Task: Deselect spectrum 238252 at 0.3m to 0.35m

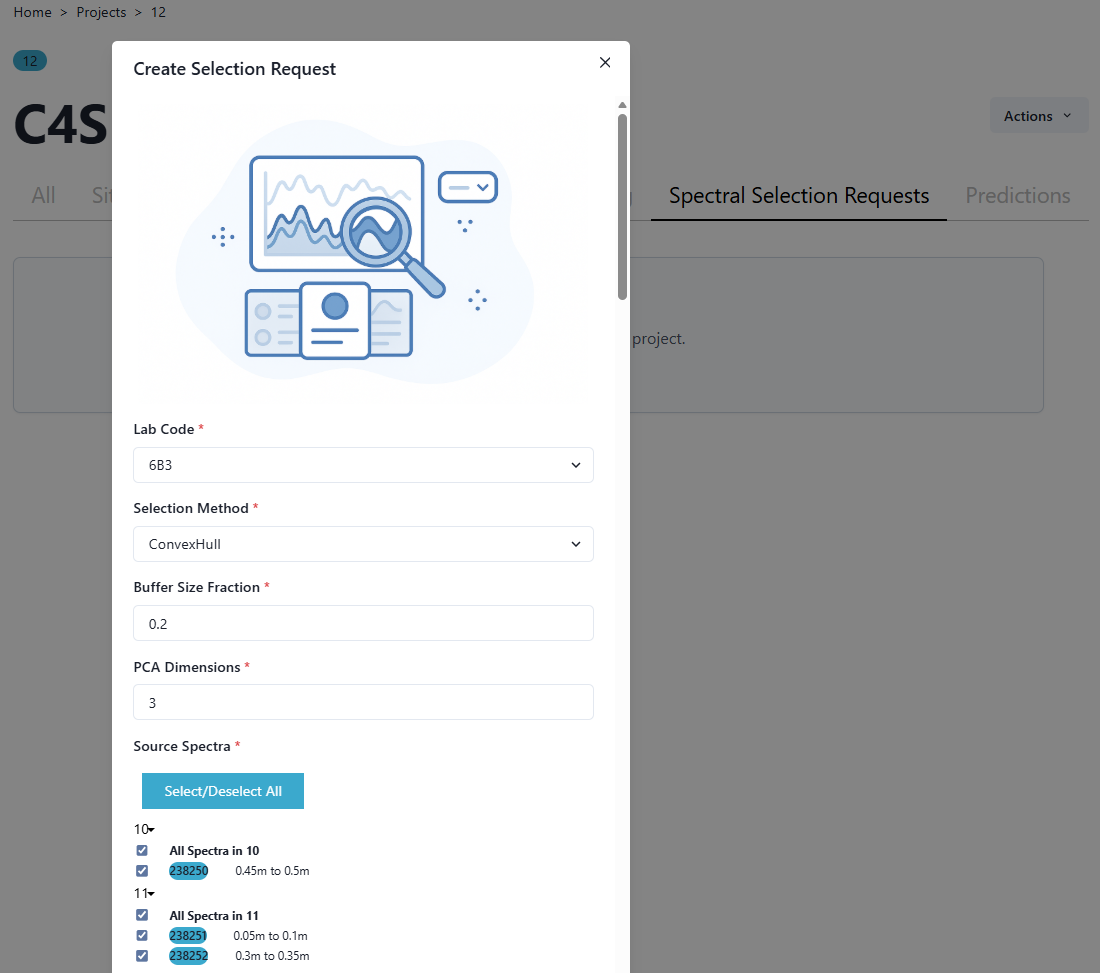Action: (142, 956)
